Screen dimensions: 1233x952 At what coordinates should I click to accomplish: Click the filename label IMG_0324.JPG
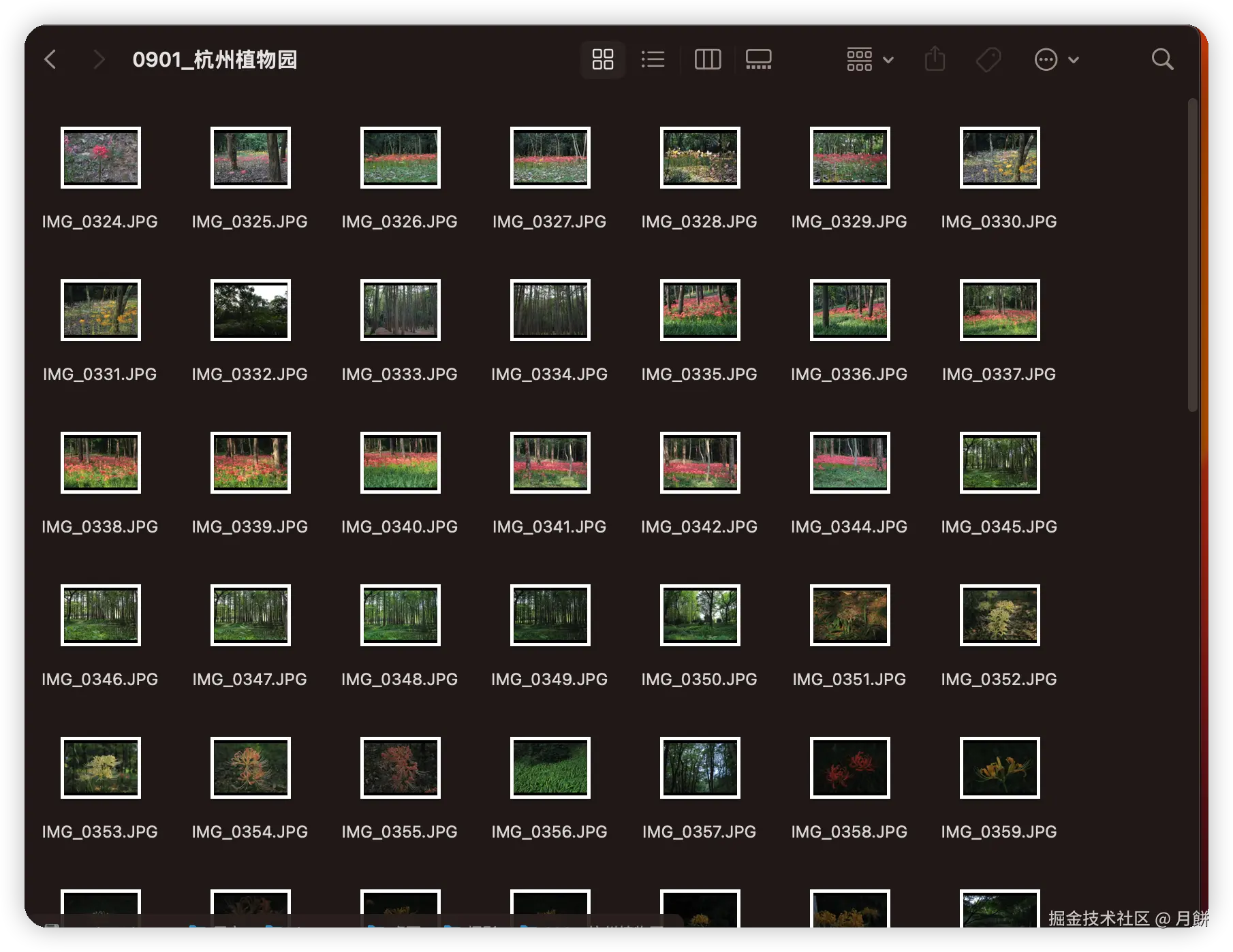(100, 222)
